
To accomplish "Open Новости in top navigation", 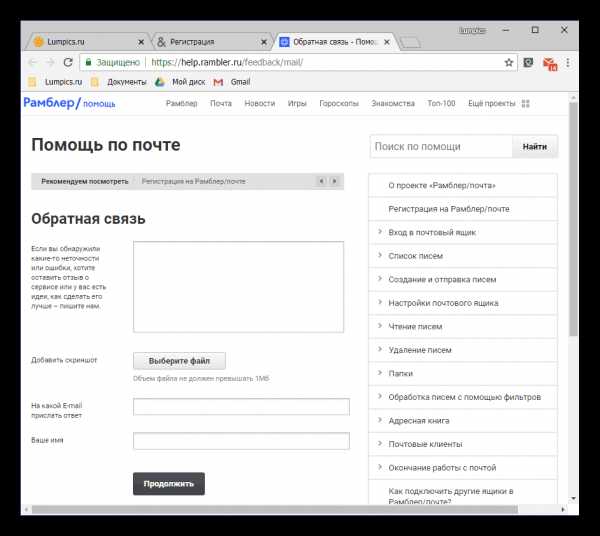I will [x=260, y=104].
